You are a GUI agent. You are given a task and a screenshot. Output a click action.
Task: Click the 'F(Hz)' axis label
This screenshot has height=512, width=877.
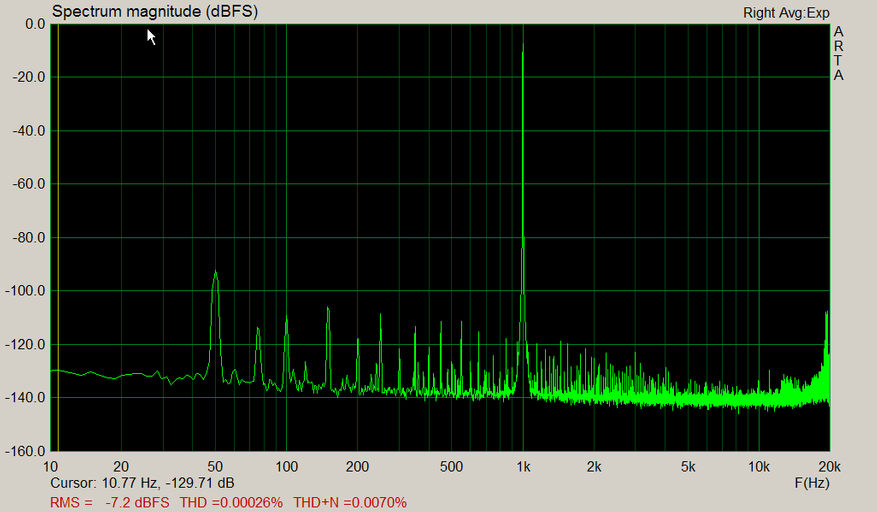point(812,482)
